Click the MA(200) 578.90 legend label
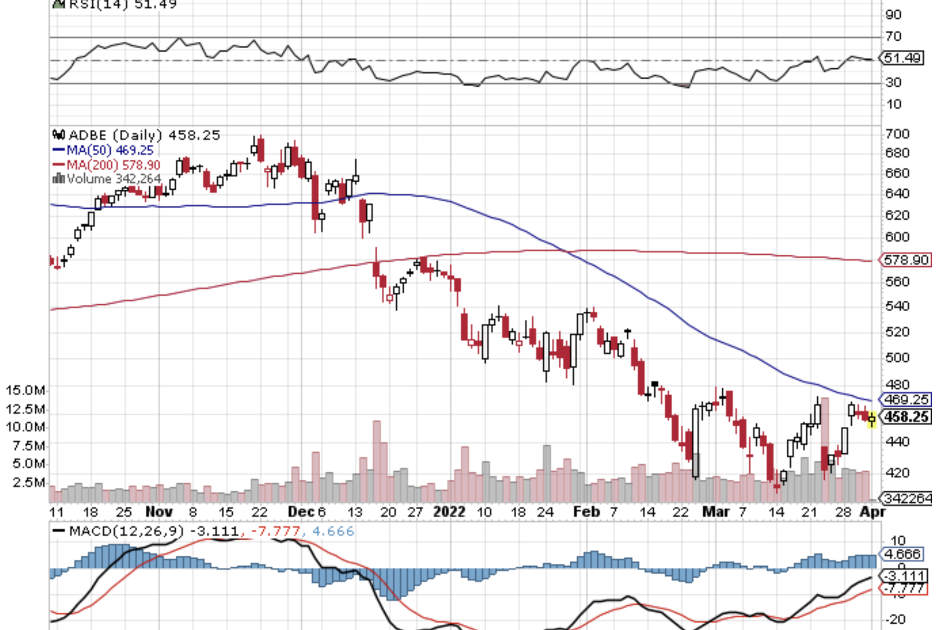 click(114, 164)
